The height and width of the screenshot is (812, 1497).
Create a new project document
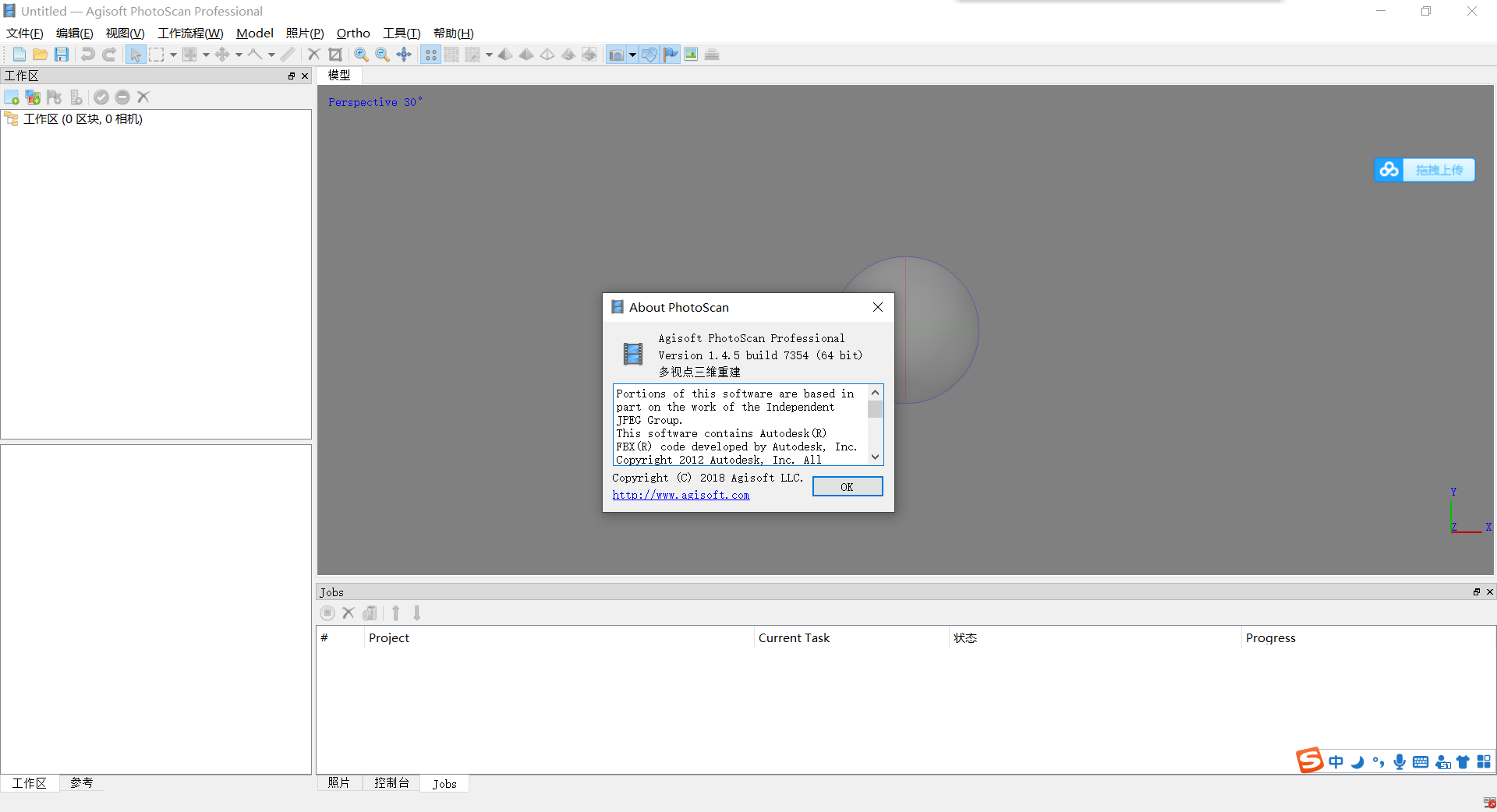click(19, 55)
